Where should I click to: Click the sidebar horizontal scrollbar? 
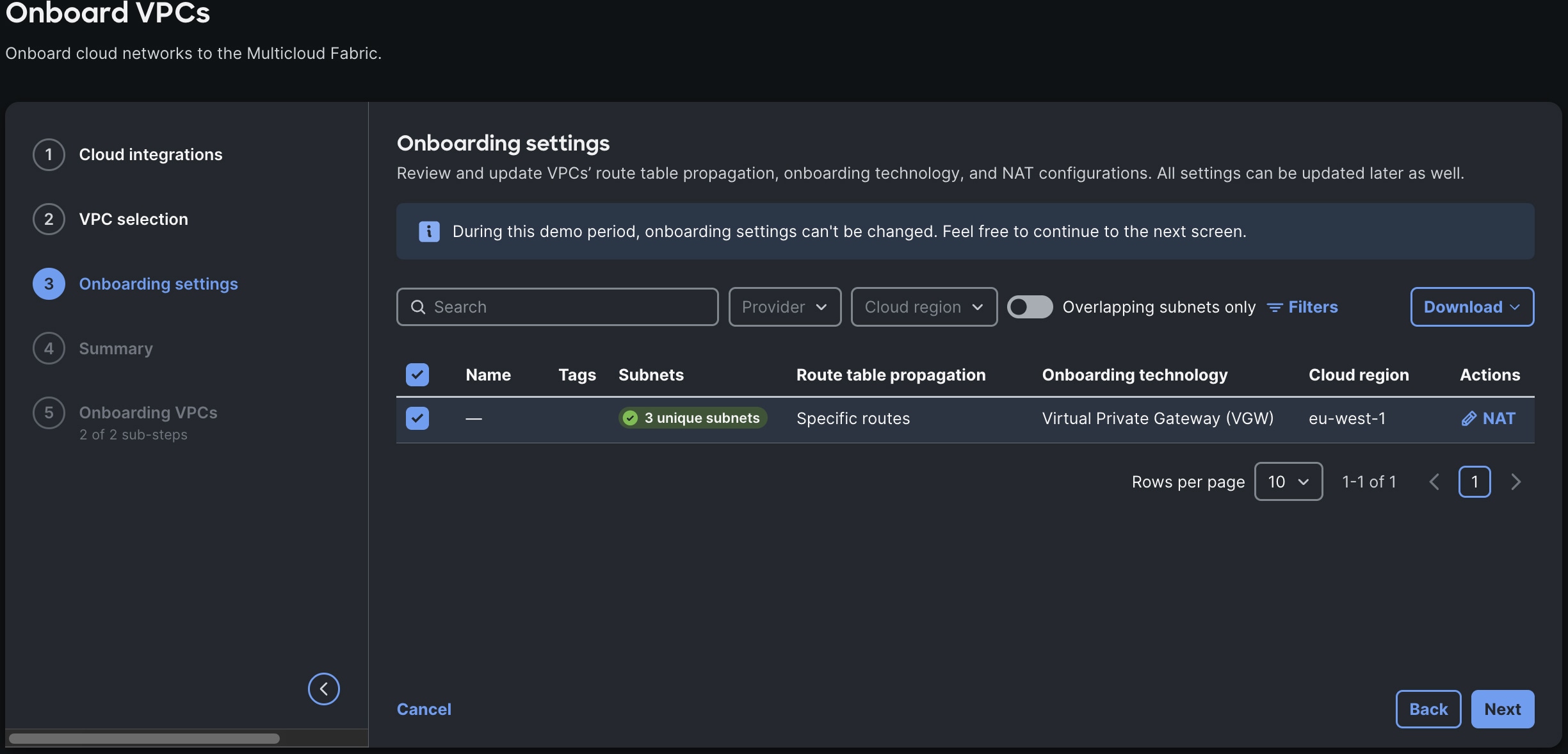(x=144, y=739)
